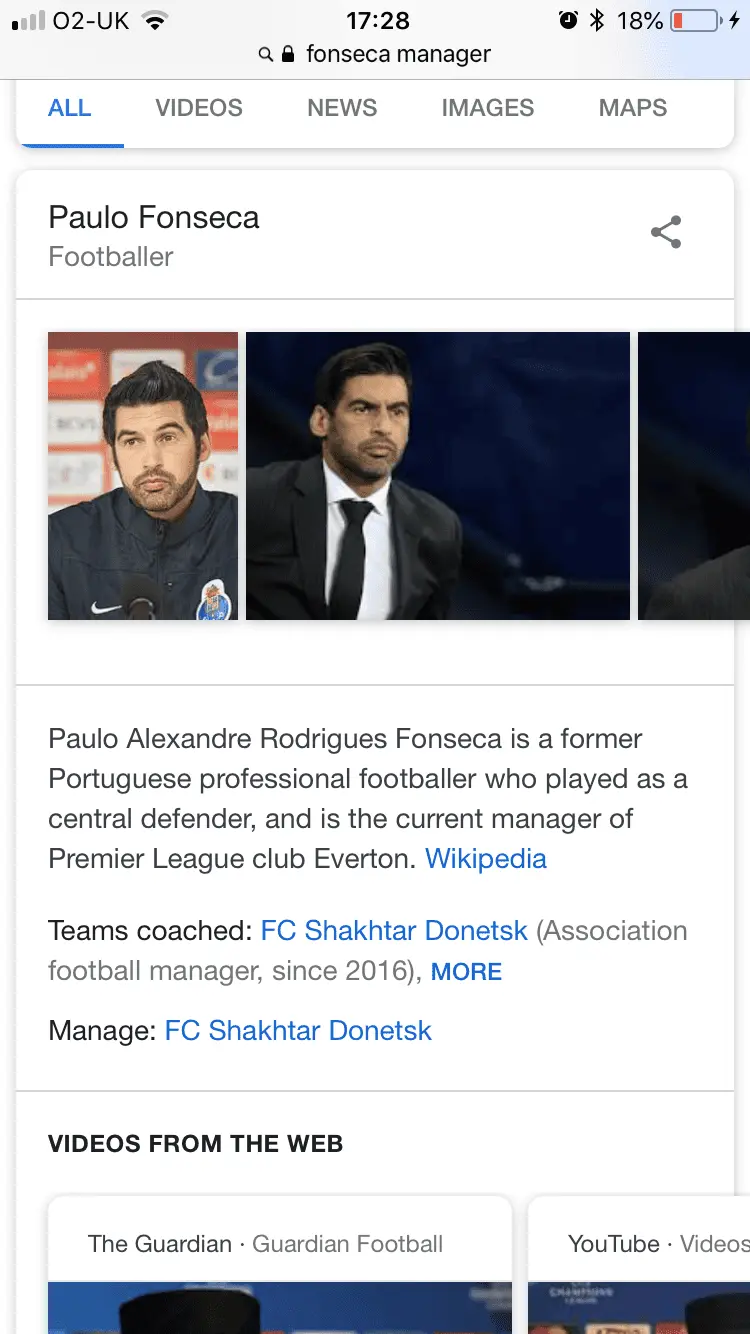
Task: Tap the Wi-Fi signal icon
Action: [154, 20]
